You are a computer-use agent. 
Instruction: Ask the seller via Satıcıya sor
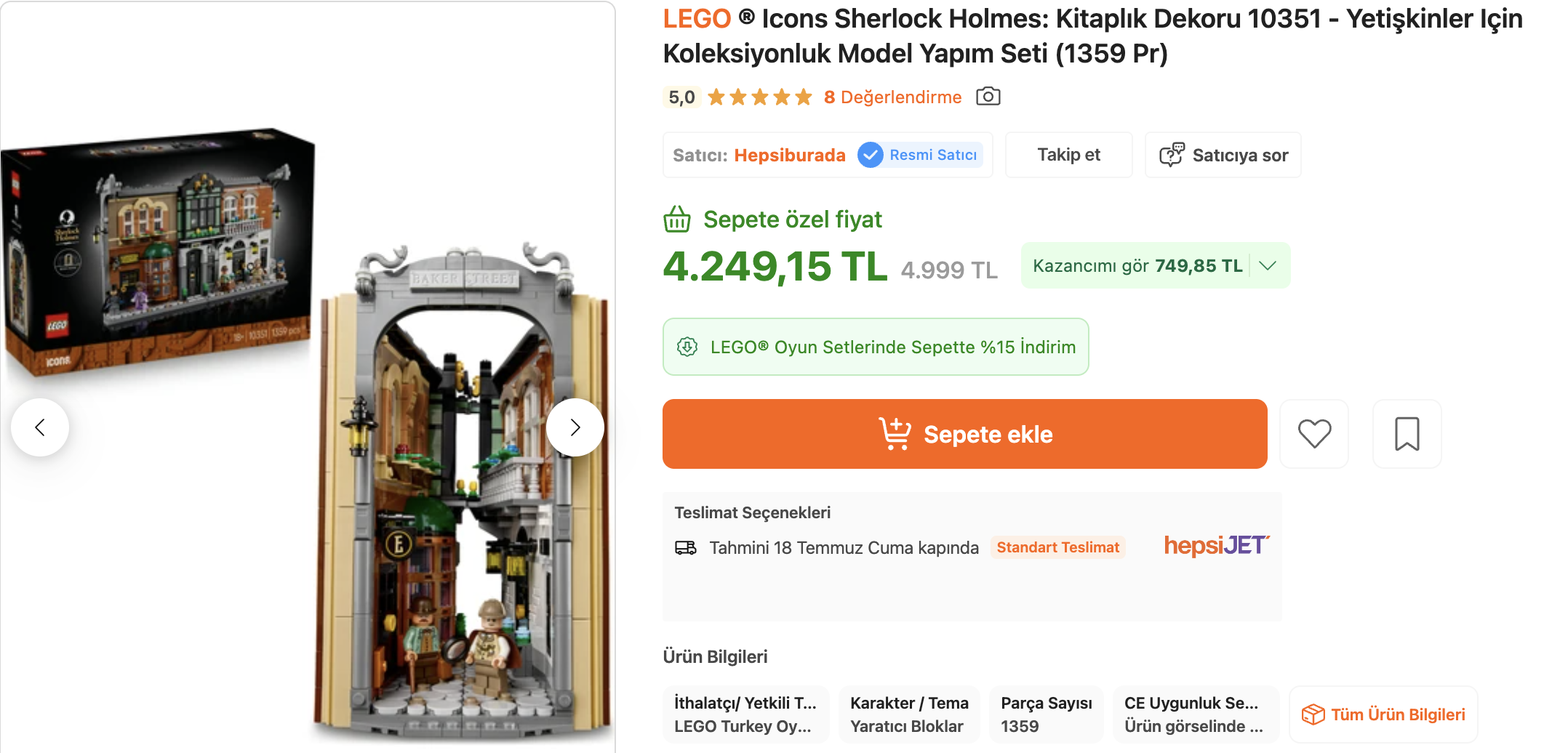[1223, 155]
